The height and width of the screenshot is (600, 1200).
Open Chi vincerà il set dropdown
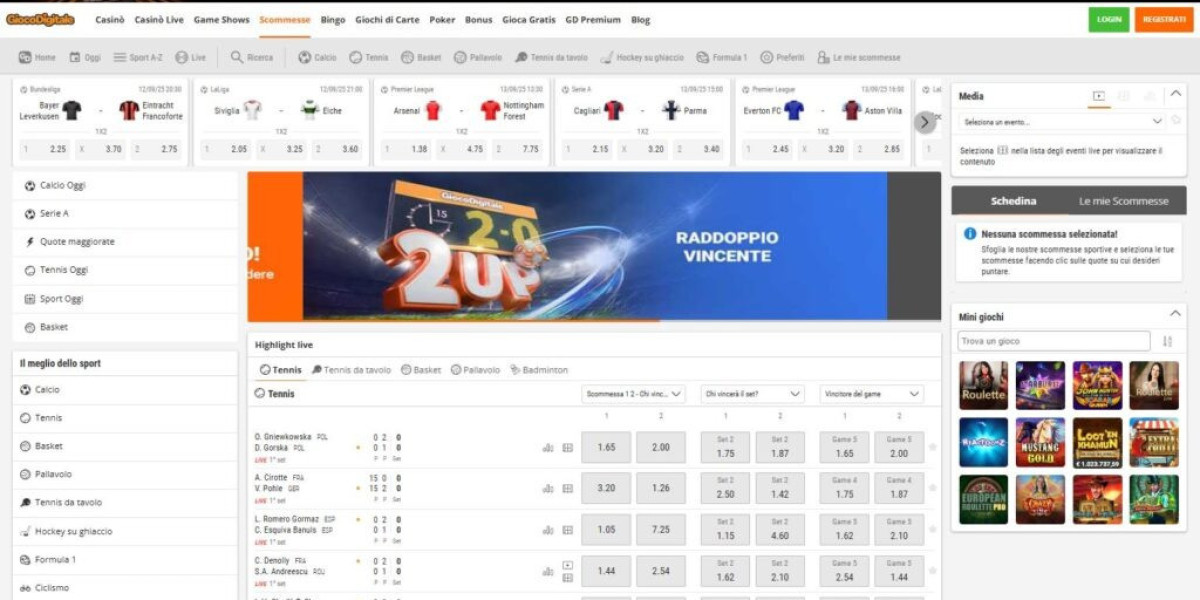pyautogui.click(x=752, y=394)
